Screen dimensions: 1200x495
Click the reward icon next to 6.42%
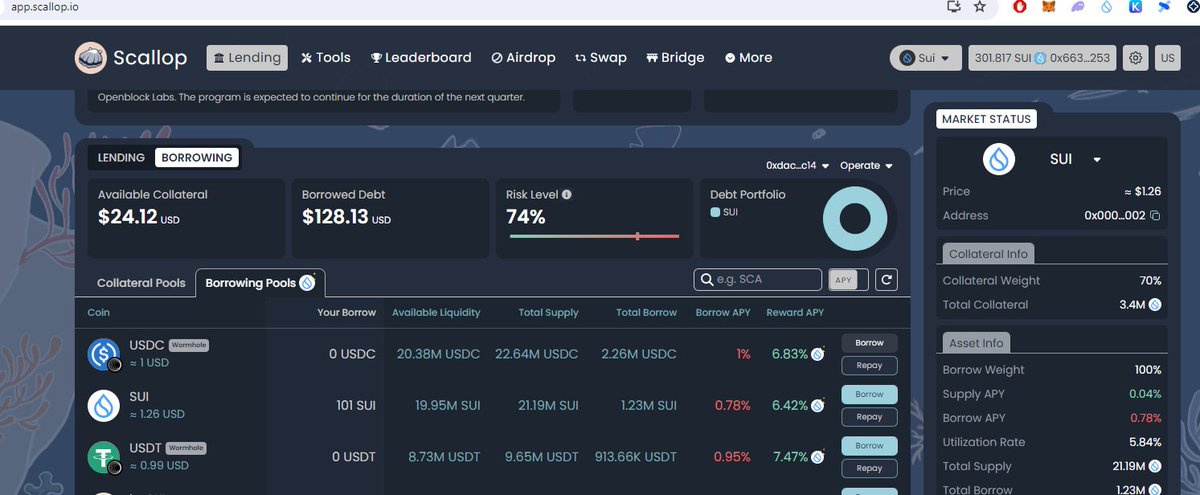pyautogui.click(x=818, y=406)
